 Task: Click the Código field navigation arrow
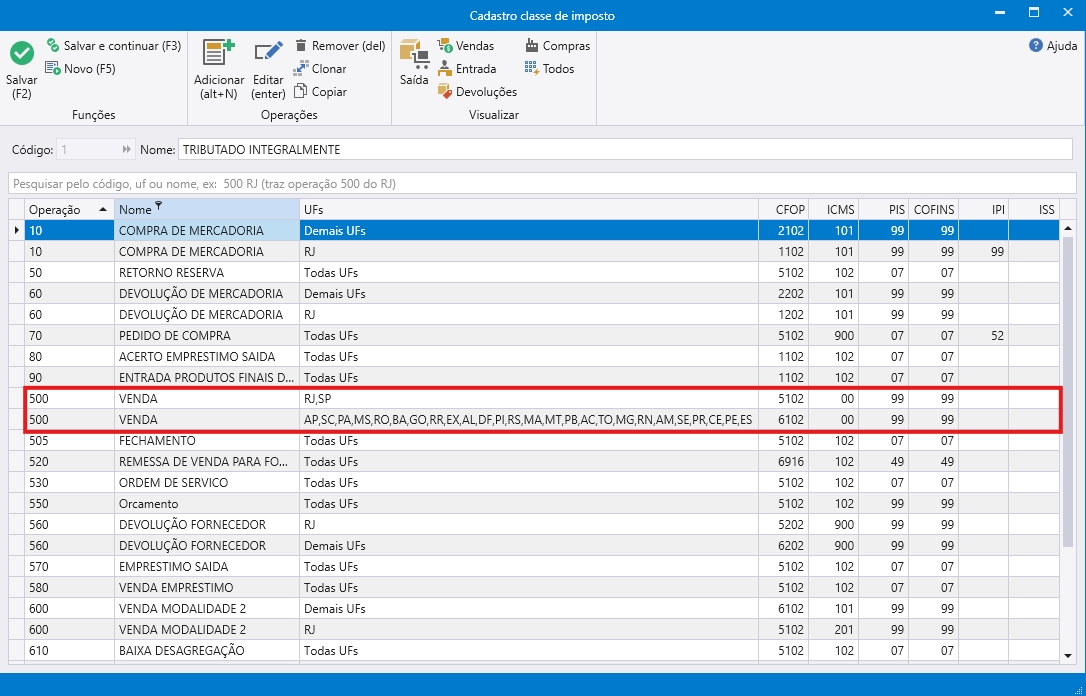127,150
